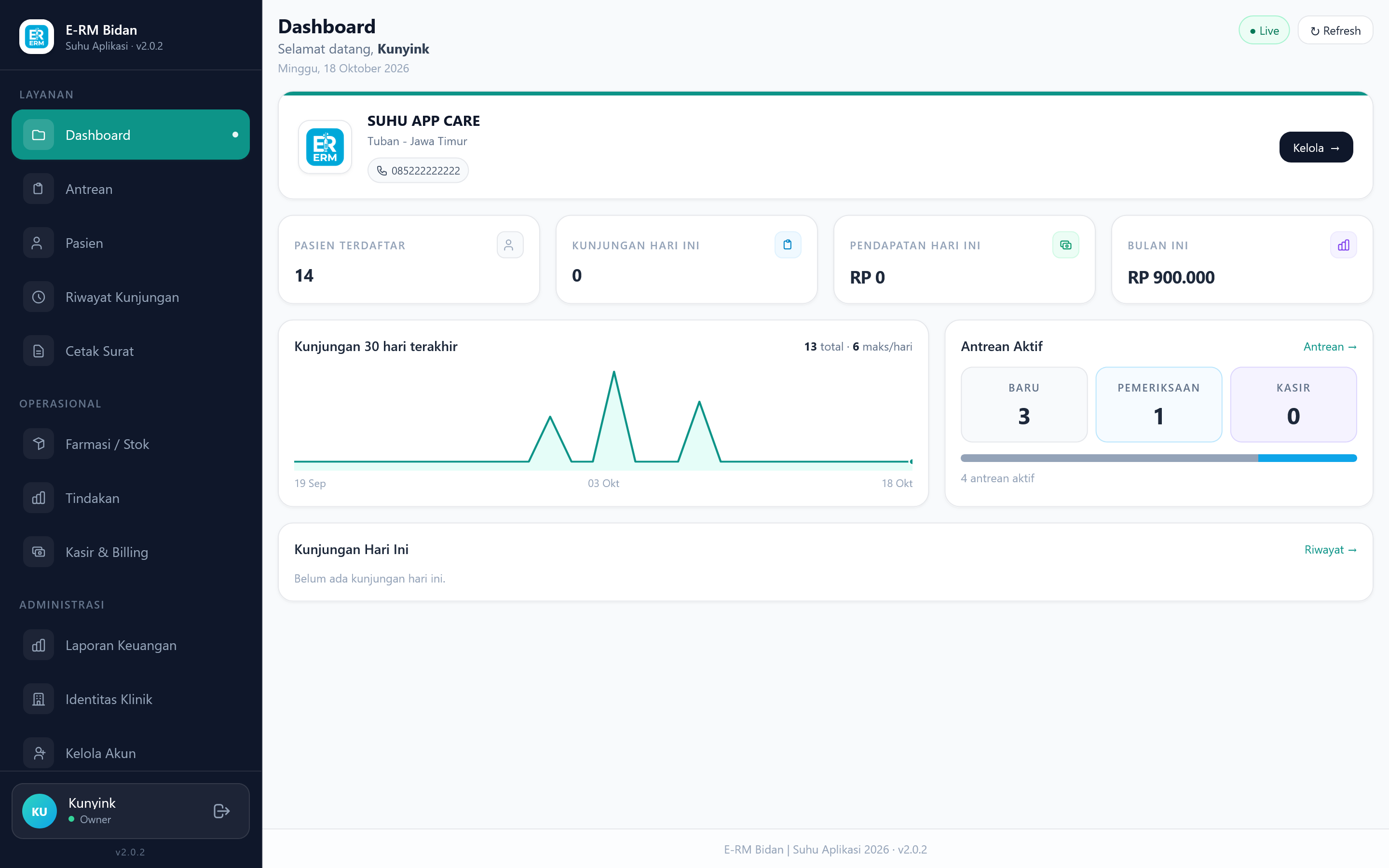Click the E-RM Bidan logo in sidebar header

coord(37,37)
